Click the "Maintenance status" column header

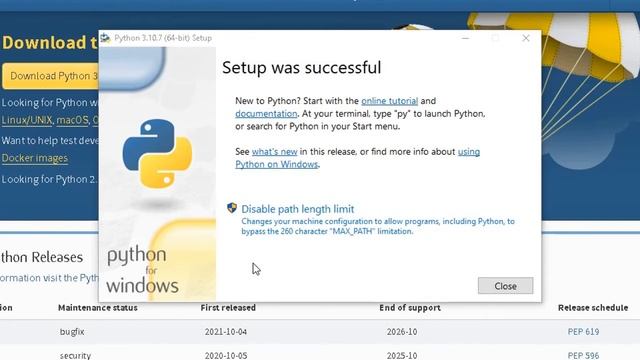pos(98,308)
